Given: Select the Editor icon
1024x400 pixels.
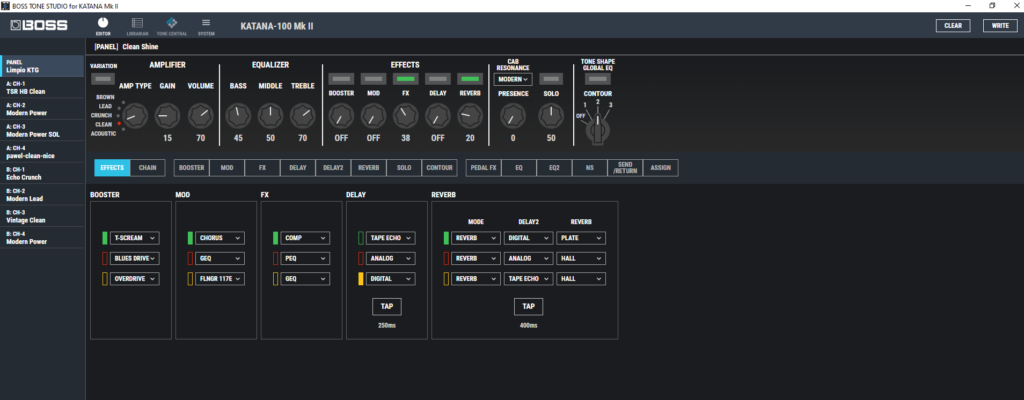Looking at the screenshot, I should click(102, 25).
